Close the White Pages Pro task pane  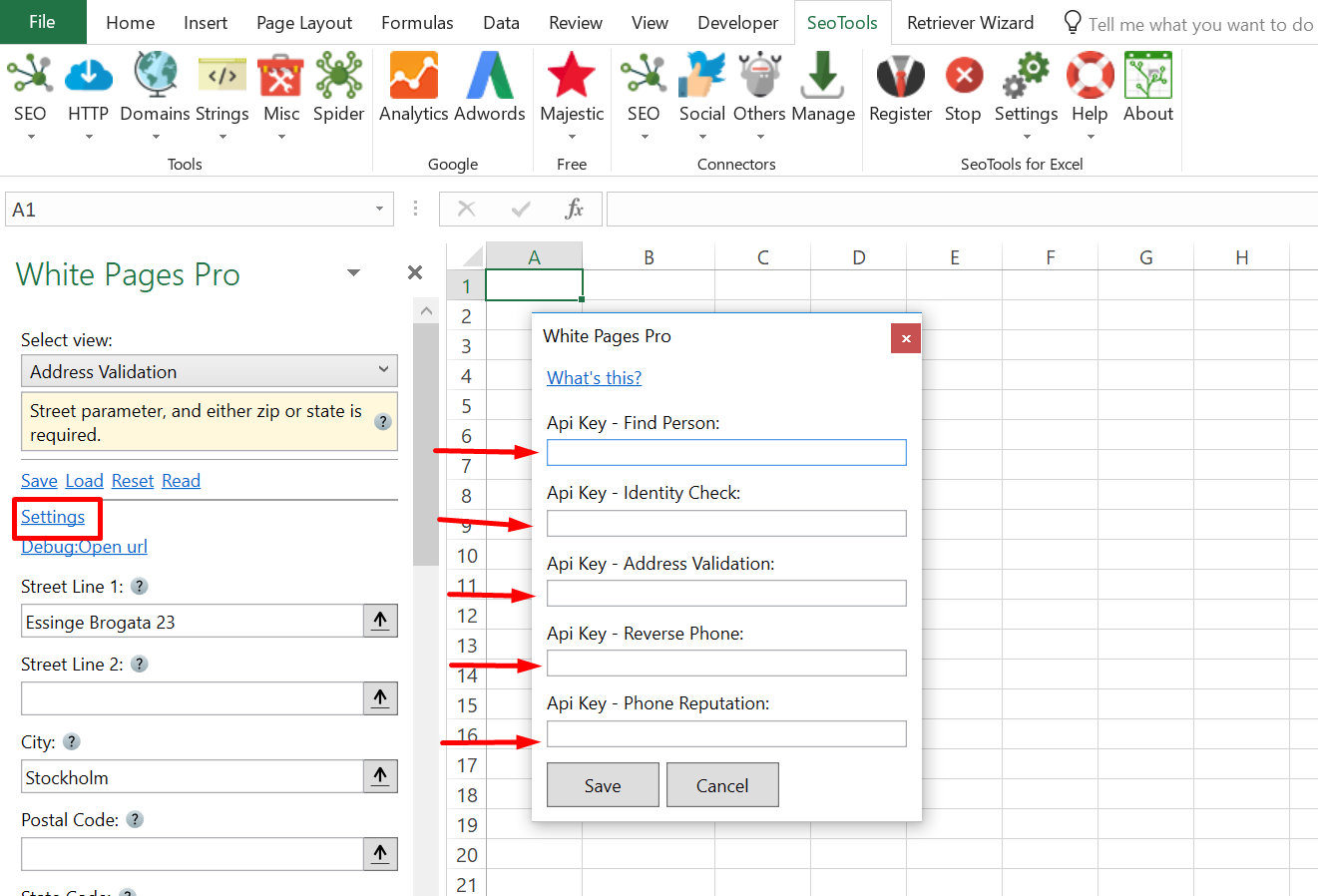(x=415, y=272)
